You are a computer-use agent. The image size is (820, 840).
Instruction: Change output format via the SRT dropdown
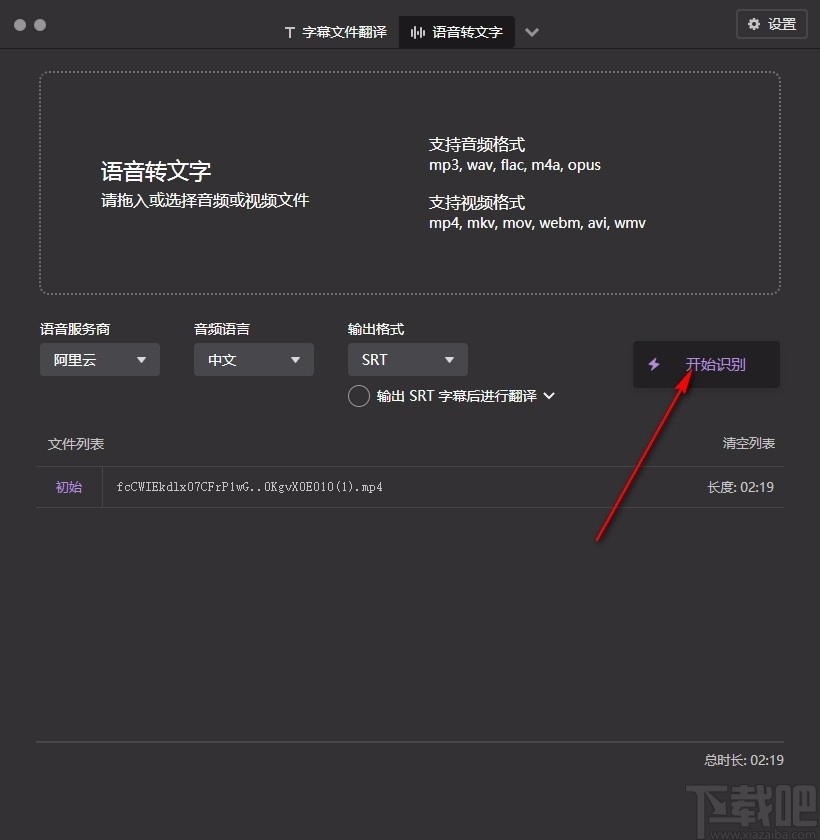(x=407, y=359)
